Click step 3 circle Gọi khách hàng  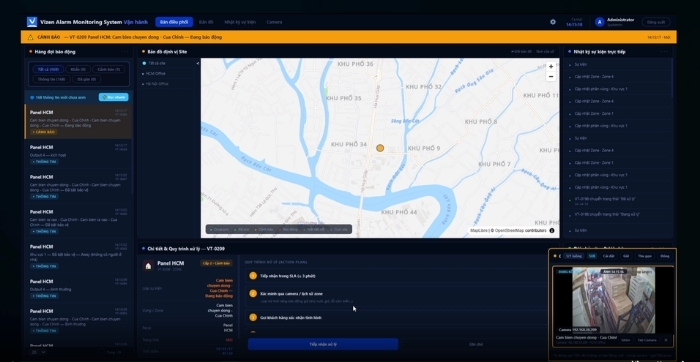tap(253, 318)
